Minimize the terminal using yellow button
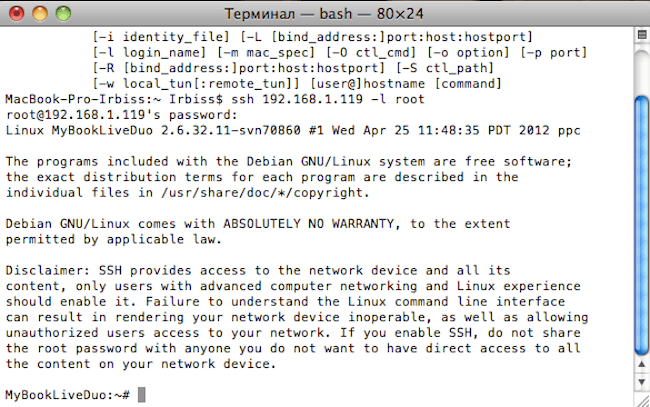This screenshot has width=650, height=407. pyautogui.click(x=40, y=14)
